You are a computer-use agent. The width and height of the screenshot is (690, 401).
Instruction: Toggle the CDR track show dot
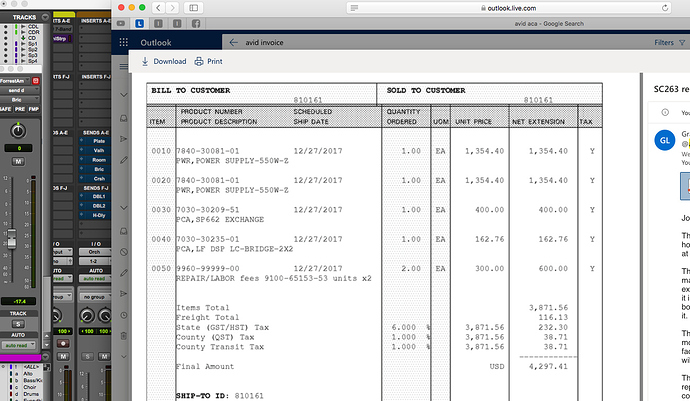pos(5,32)
